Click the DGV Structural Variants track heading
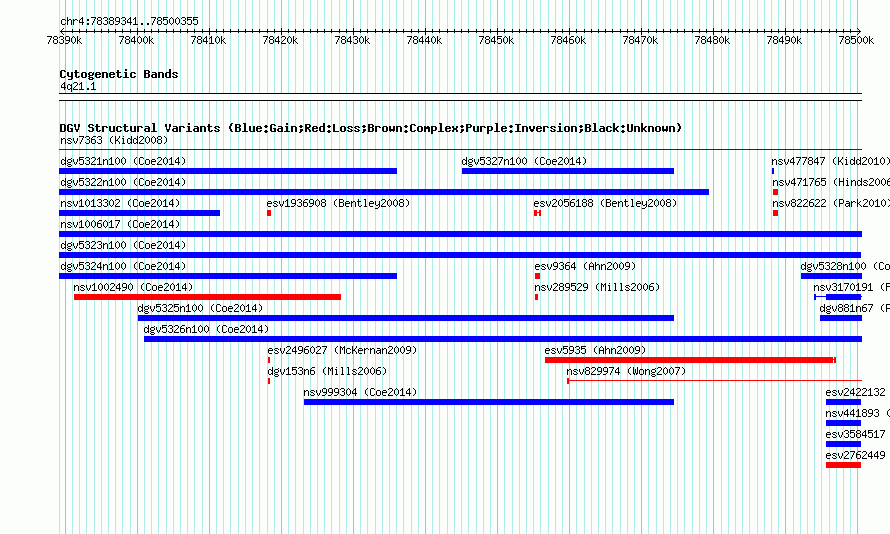Viewport: 890px width, 534px height. (x=371, y=128)
